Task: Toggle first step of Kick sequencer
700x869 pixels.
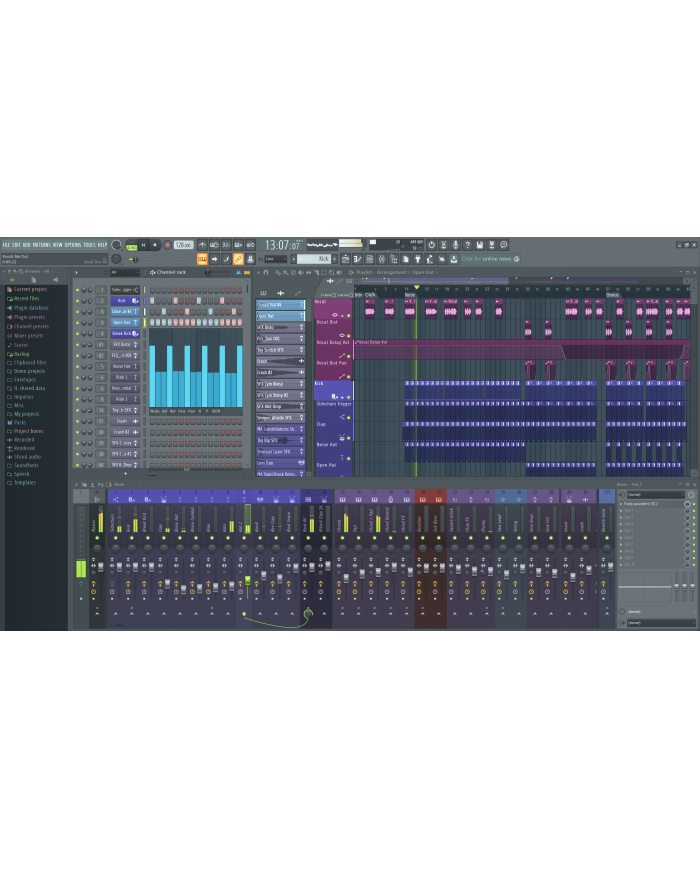Action: [x=152, y=301]
